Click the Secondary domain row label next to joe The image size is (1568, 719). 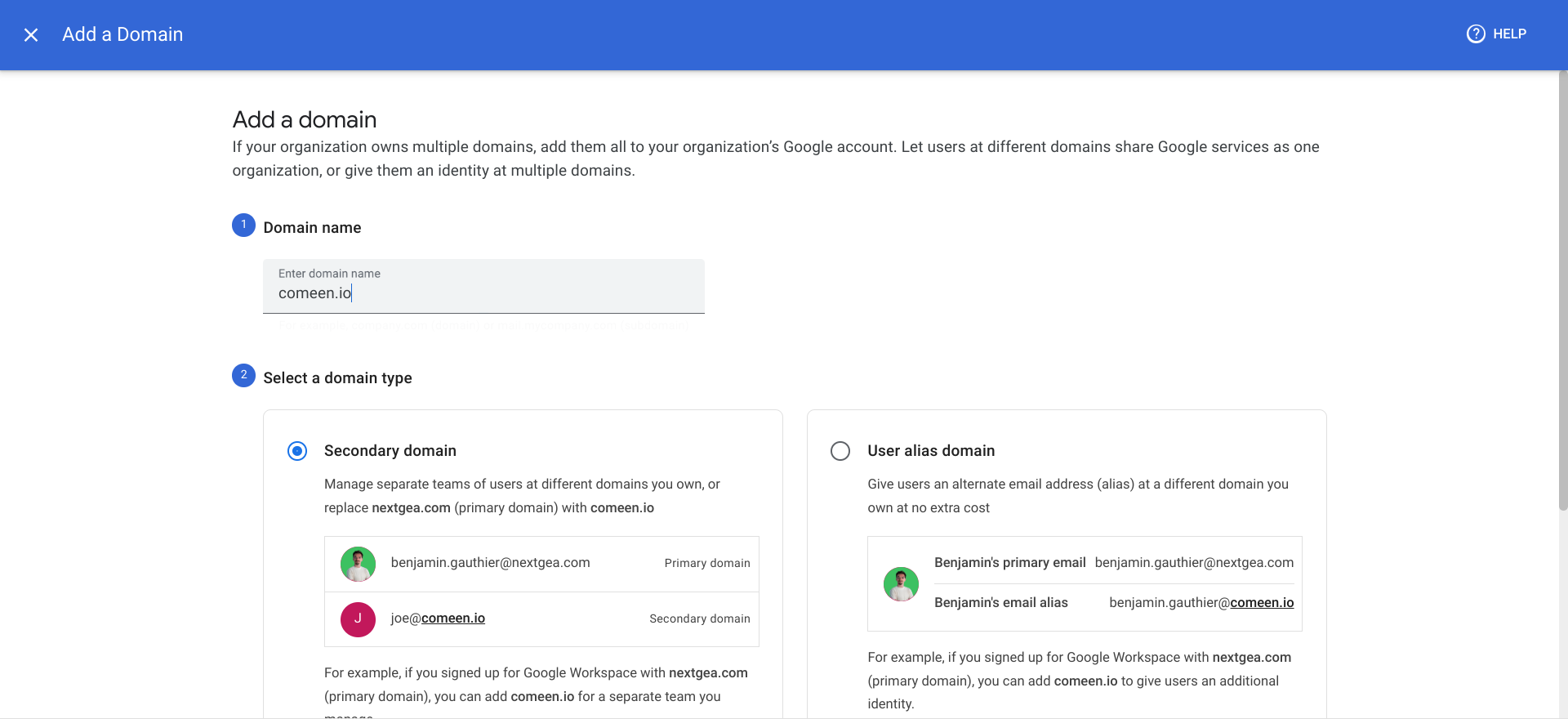(x=700, y=619)
